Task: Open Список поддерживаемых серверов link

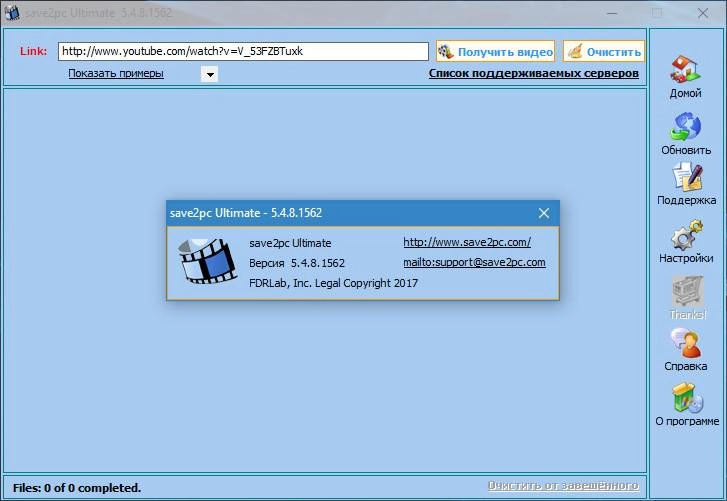Action: tap(534, 73)
